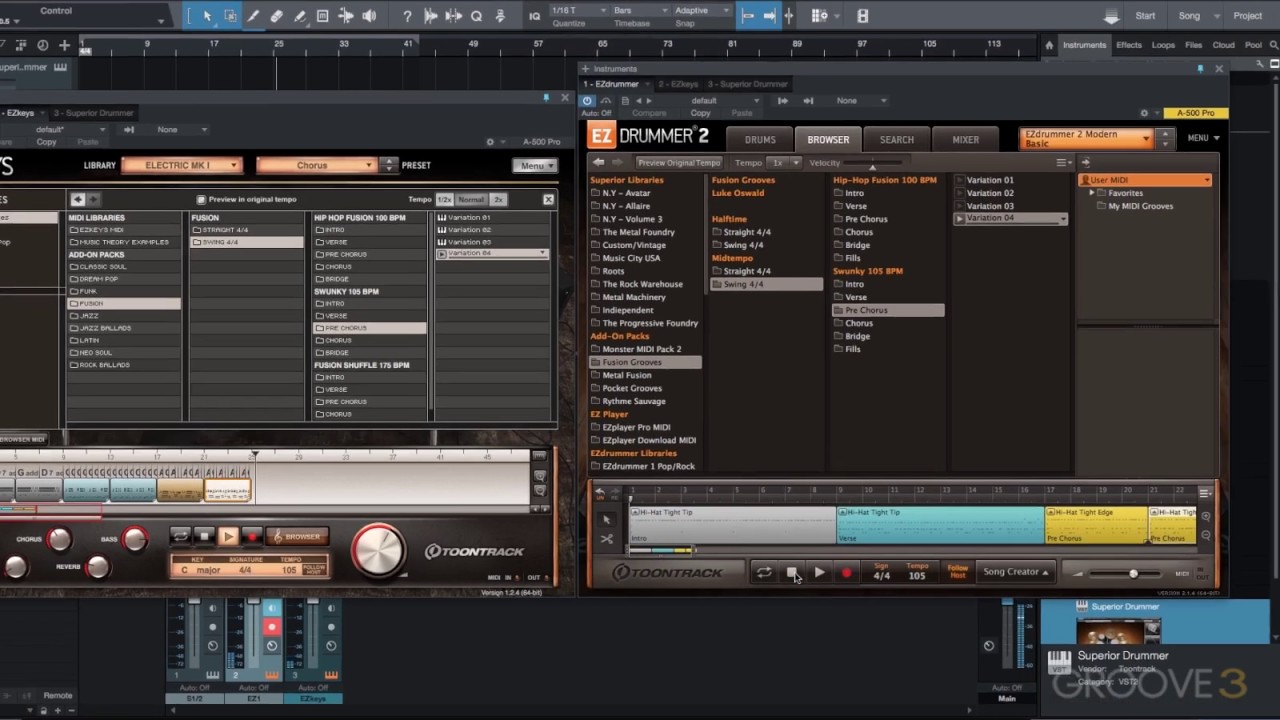Select the Range tool in the toolbar
The image size is (1280, 720).
tap(231, 16)
